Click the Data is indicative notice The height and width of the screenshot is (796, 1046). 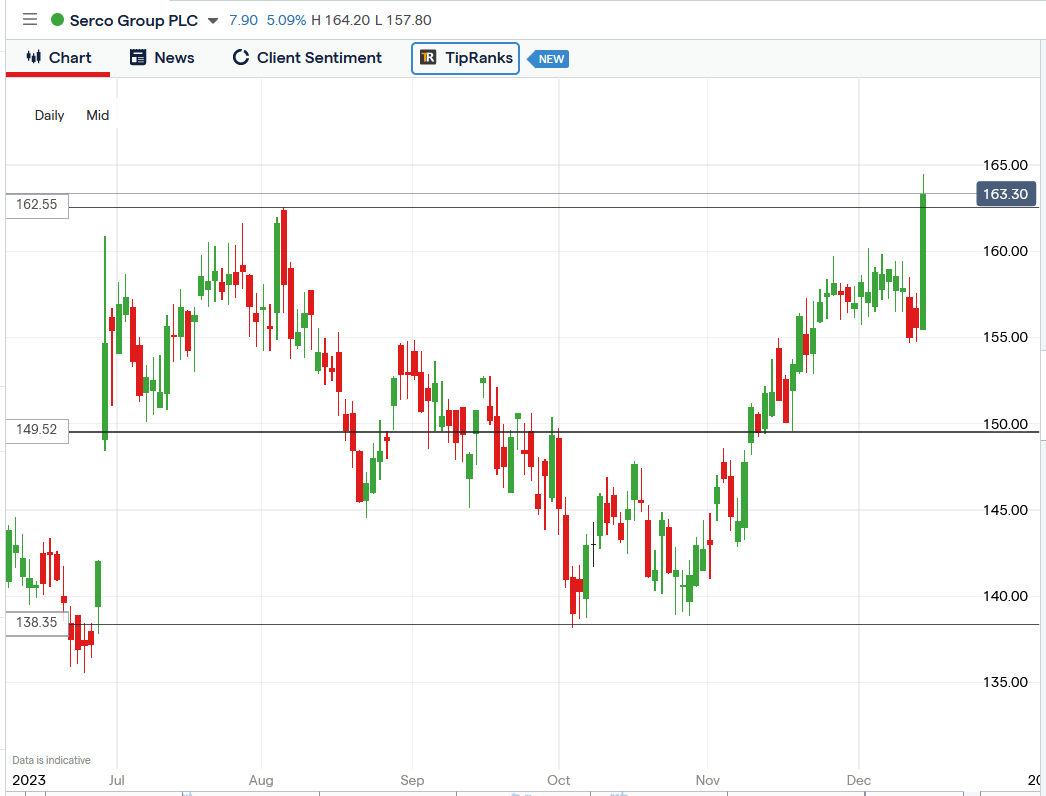(51, 760)
